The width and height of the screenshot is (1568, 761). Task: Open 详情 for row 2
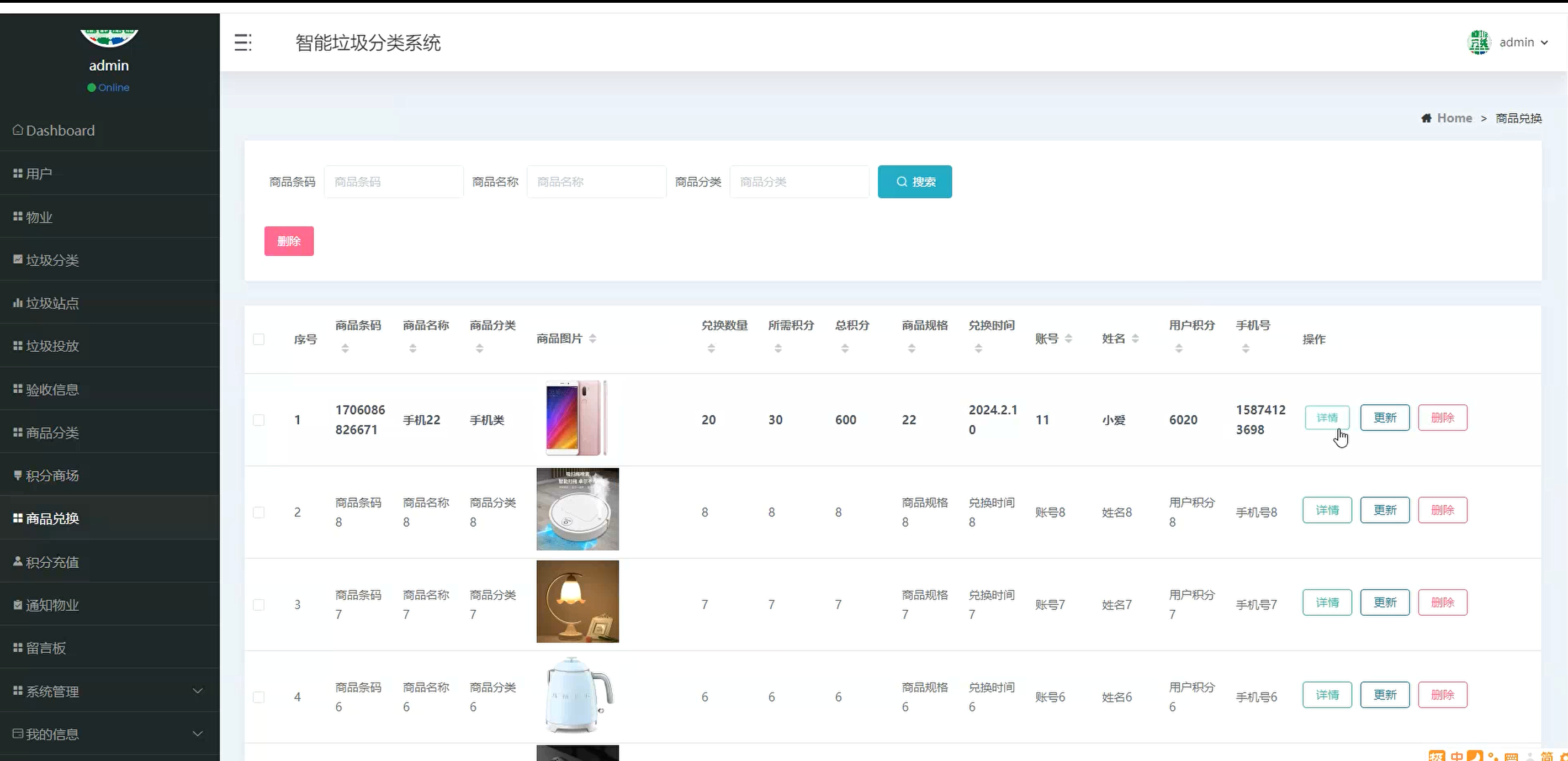(1327, 510)
